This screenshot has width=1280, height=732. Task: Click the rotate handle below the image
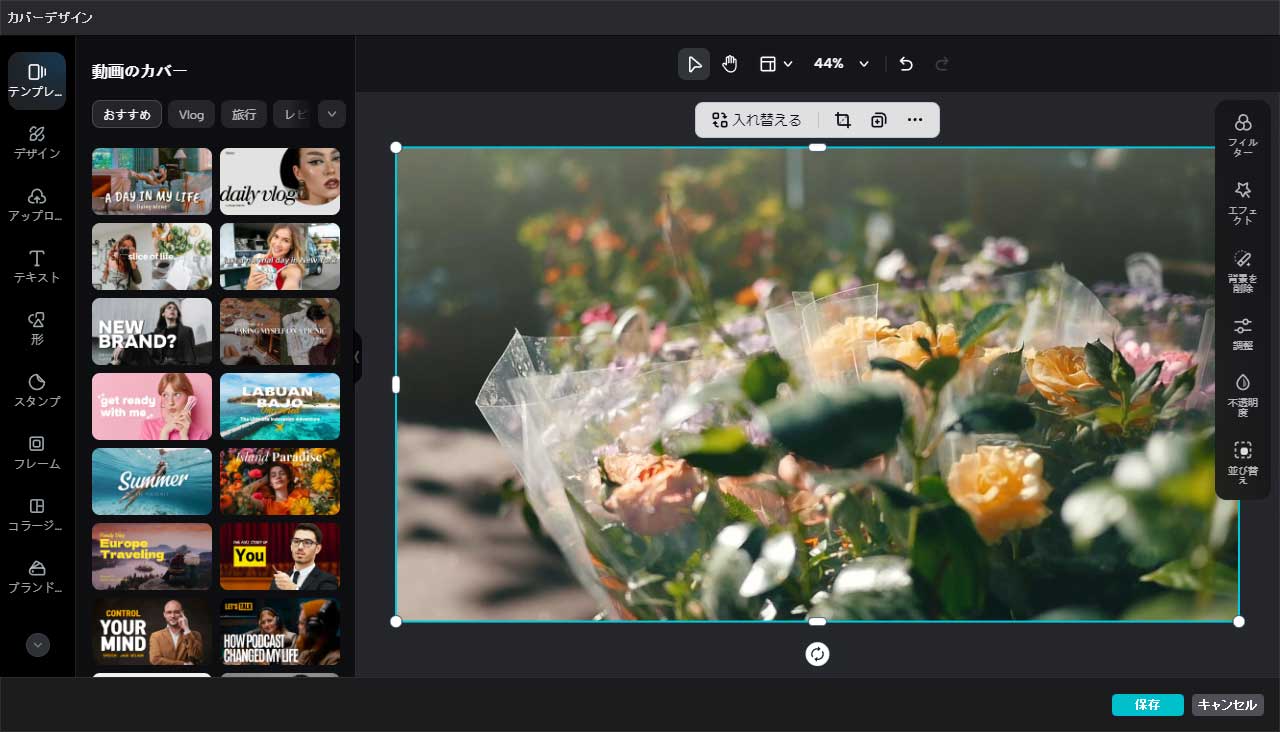pyautogui.click(x=817, y=654)
